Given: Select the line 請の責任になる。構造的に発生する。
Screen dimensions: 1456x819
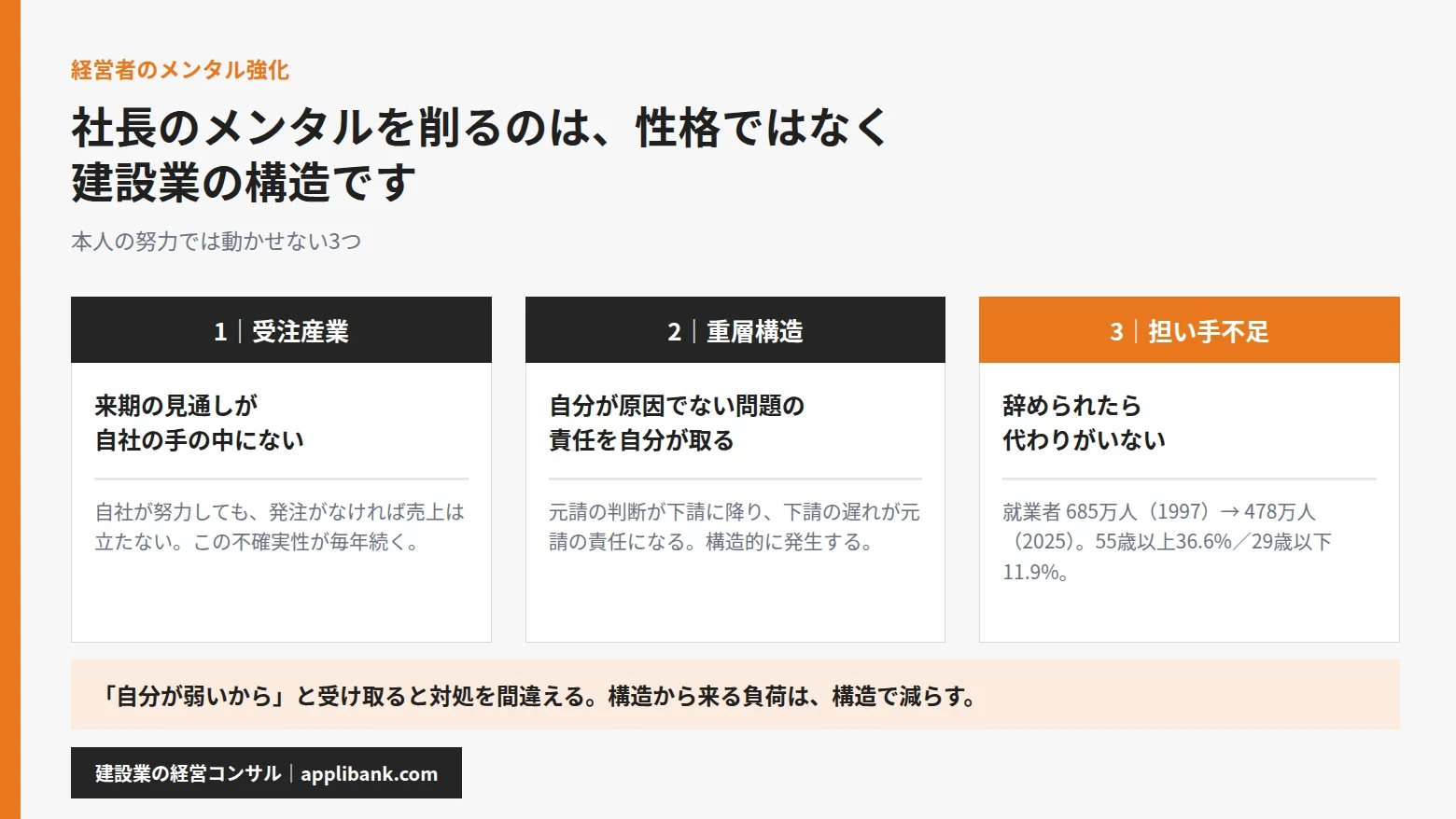Looking at the screenshot, I should click(711, 542).
